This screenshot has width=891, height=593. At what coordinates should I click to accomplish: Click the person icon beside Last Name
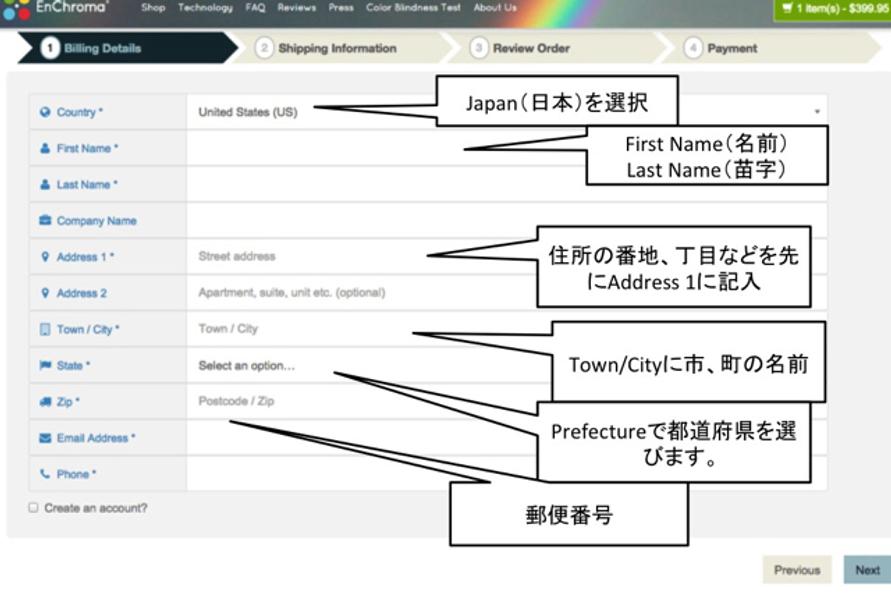[45, 185]
